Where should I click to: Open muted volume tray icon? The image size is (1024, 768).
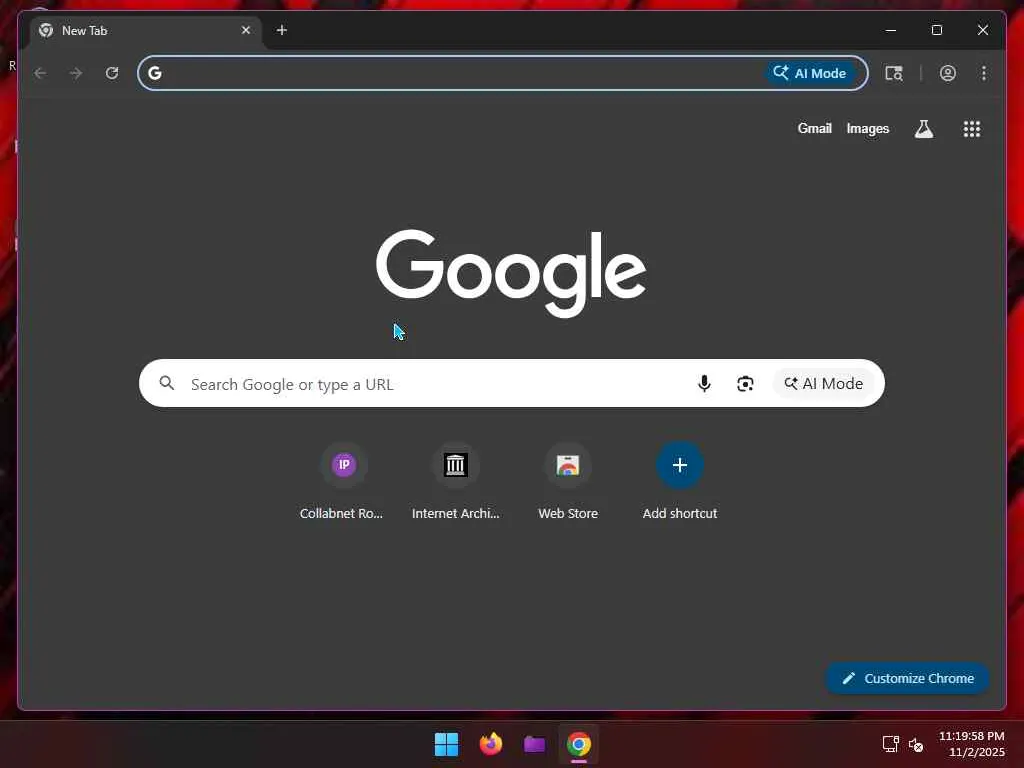[916, 744]
